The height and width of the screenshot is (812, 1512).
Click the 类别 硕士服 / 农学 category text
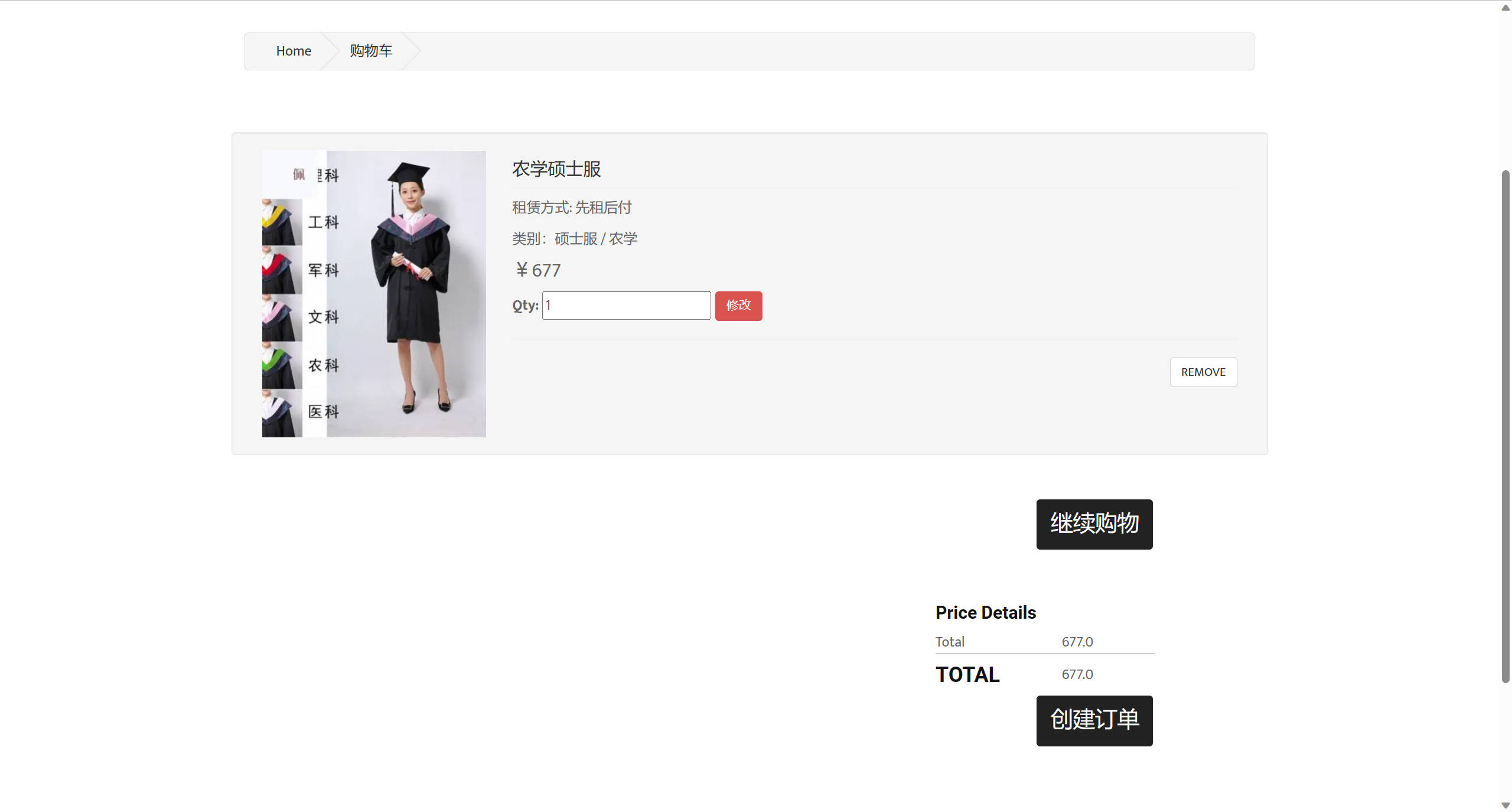tap(574, 239)
